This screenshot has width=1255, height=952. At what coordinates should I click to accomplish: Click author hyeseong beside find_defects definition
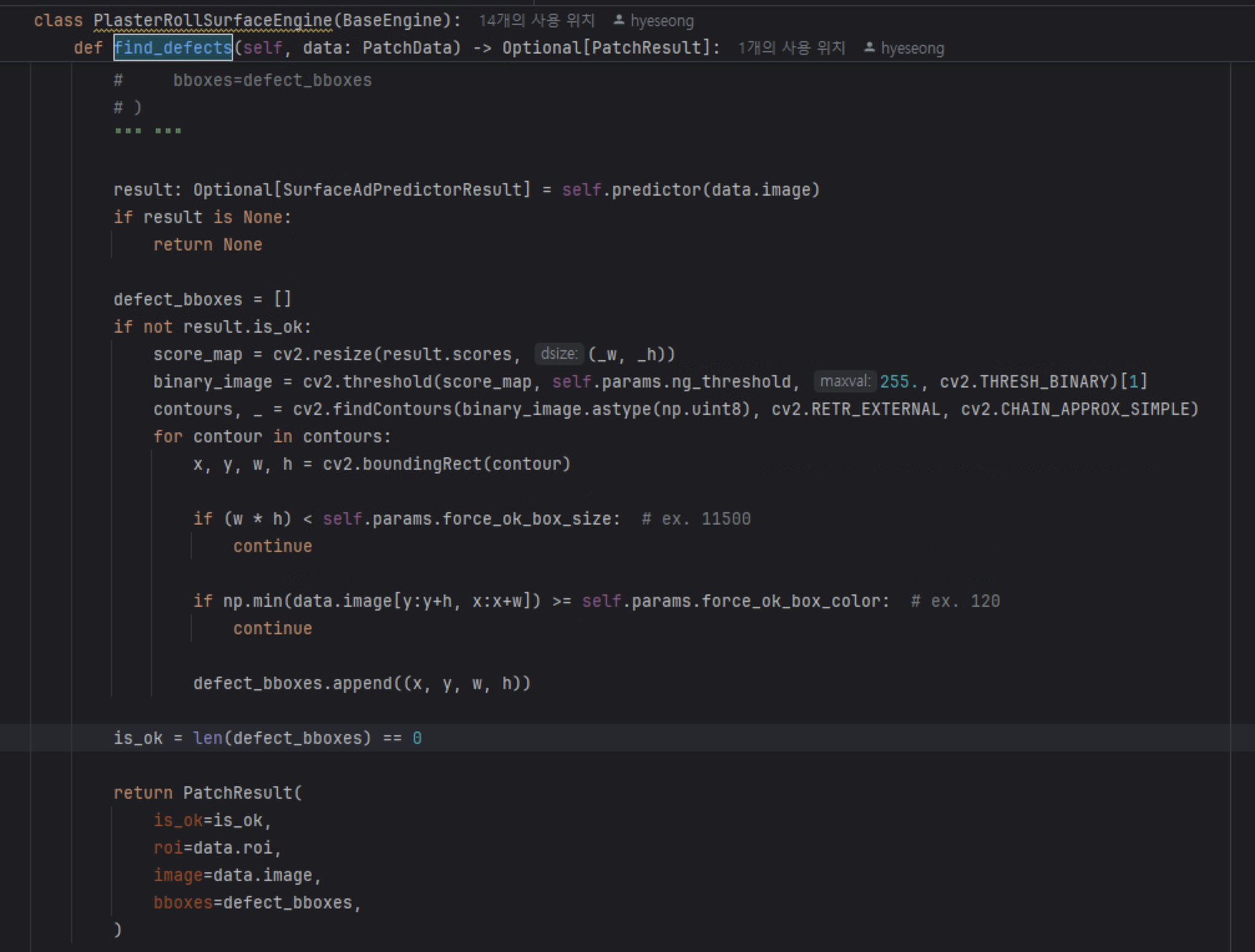click(x=912, y=48)
